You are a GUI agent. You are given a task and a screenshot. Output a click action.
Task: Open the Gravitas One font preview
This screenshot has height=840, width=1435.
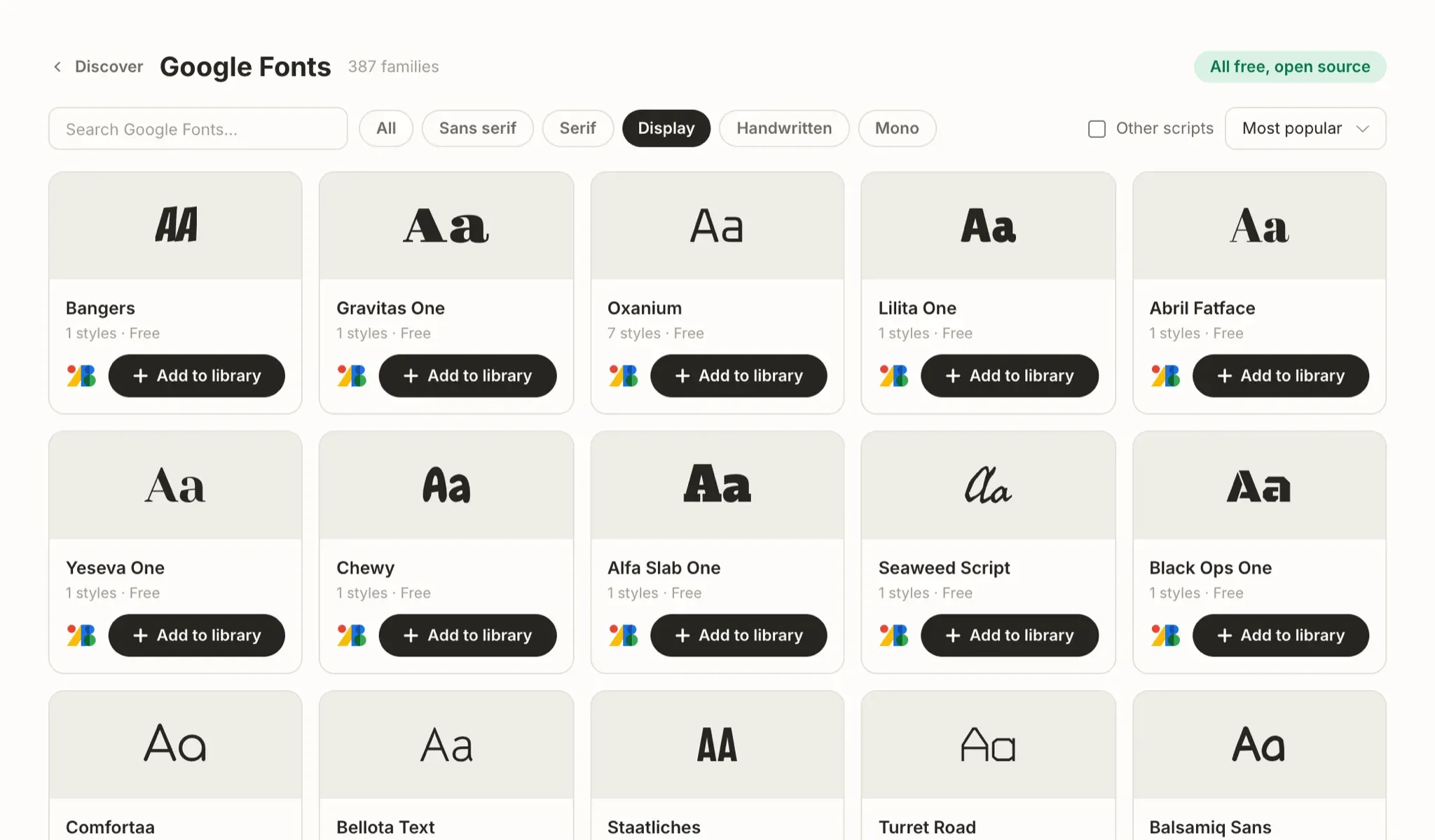pyautogui.click(x=446, y=226)
